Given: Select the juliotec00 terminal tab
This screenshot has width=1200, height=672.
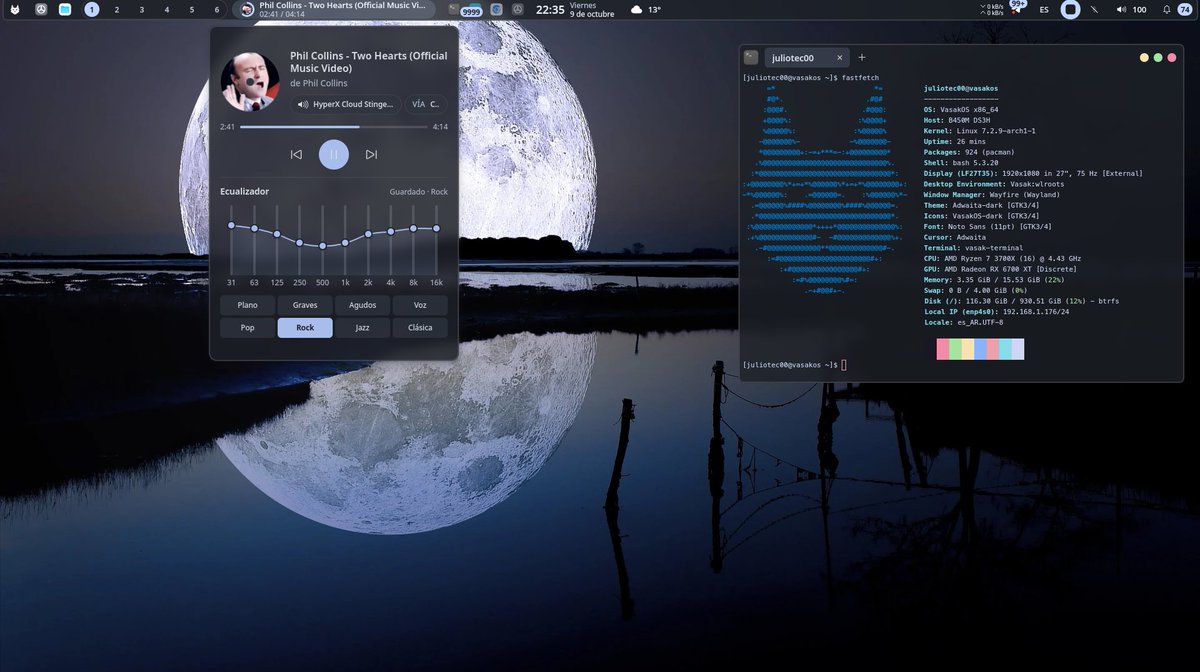Looking at the screenshot, I should tap(805, 58).
